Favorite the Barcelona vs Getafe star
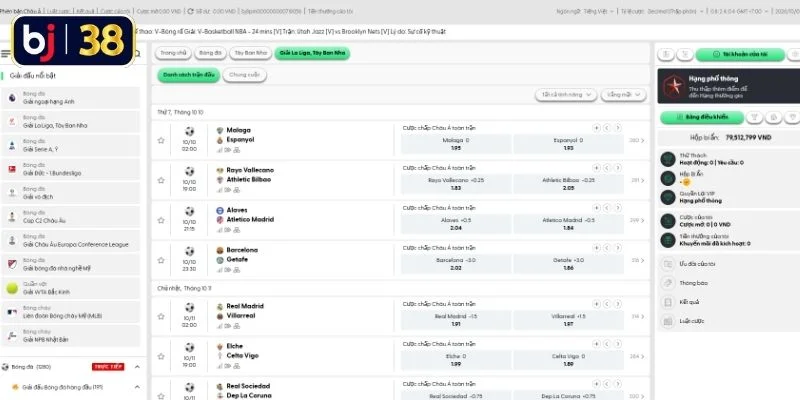This screenshot has width=800, height=400. click(161, 260)
